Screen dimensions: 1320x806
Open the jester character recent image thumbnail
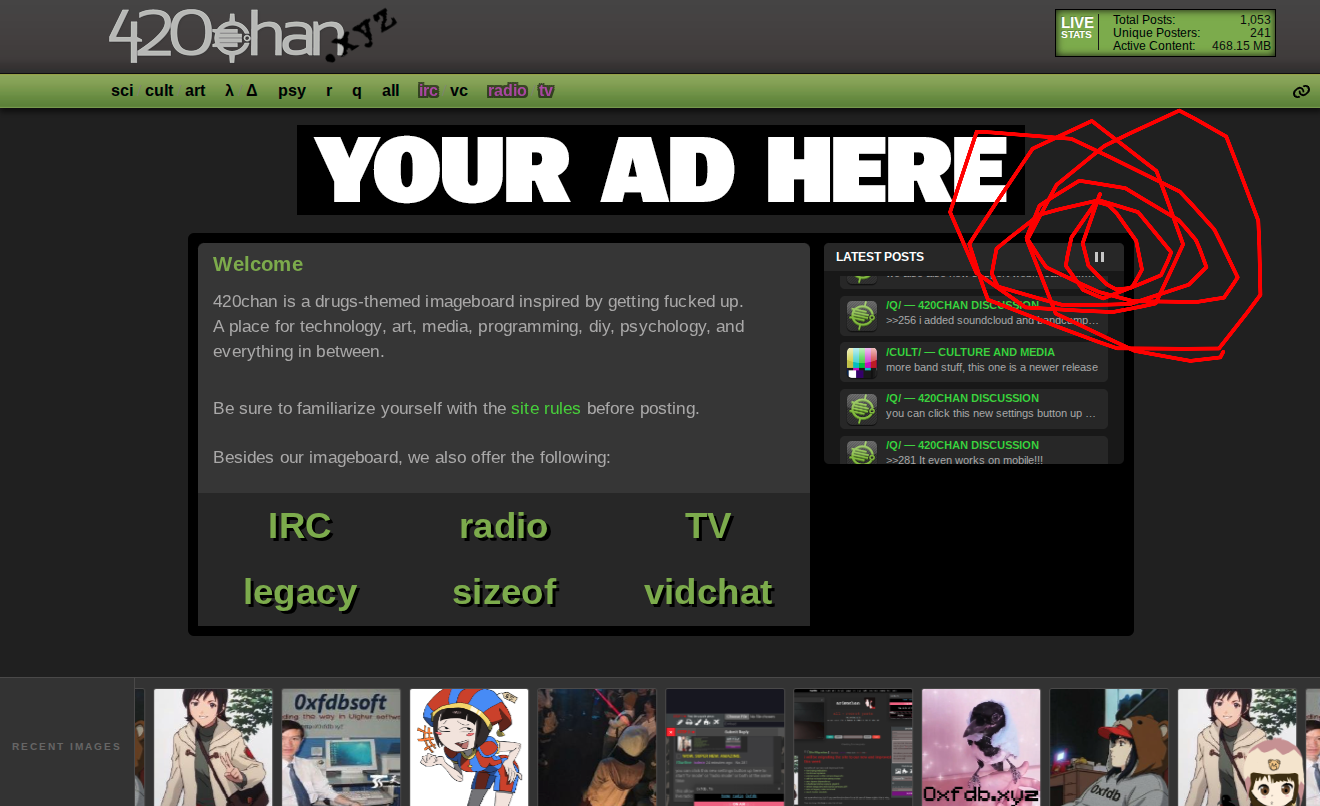click(x=469, y=747)
